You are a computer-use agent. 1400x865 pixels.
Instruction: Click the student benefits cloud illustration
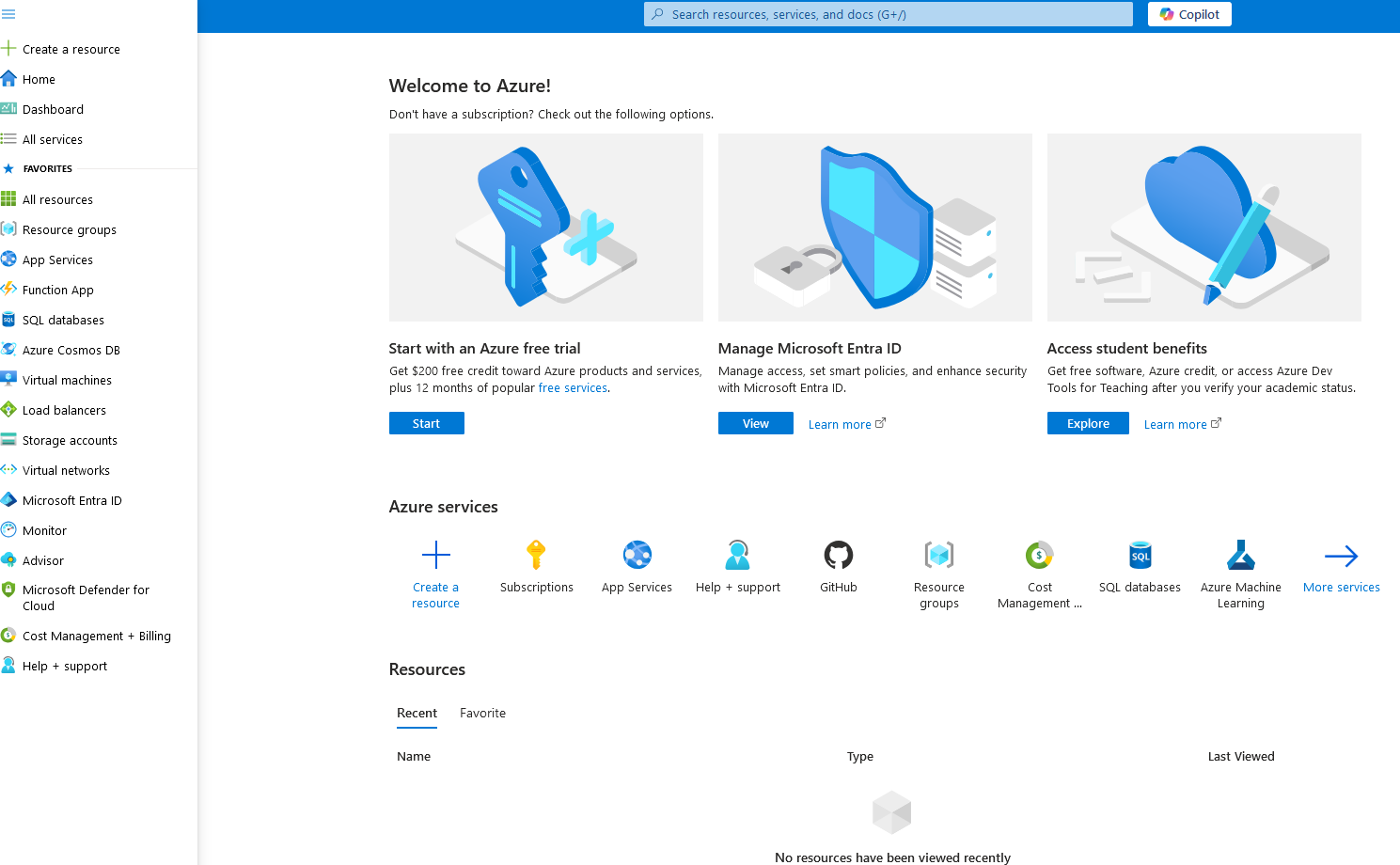coord(1204,228)
